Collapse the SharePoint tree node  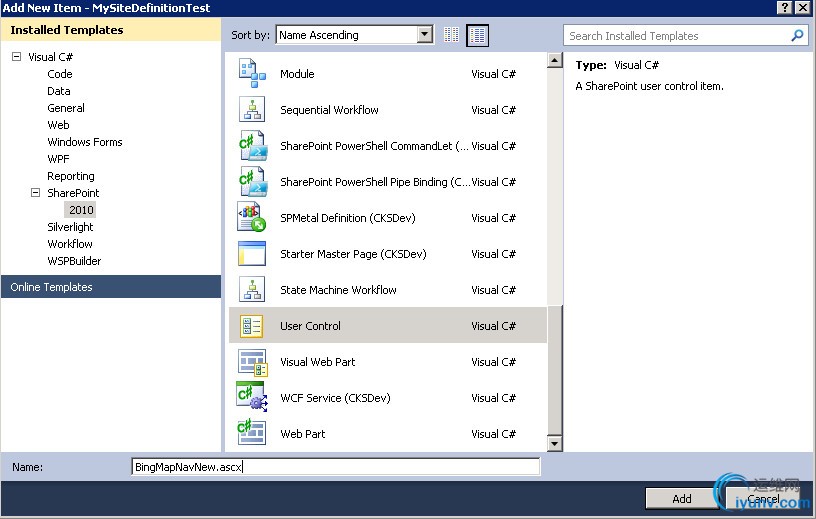(x=35, y=193)
